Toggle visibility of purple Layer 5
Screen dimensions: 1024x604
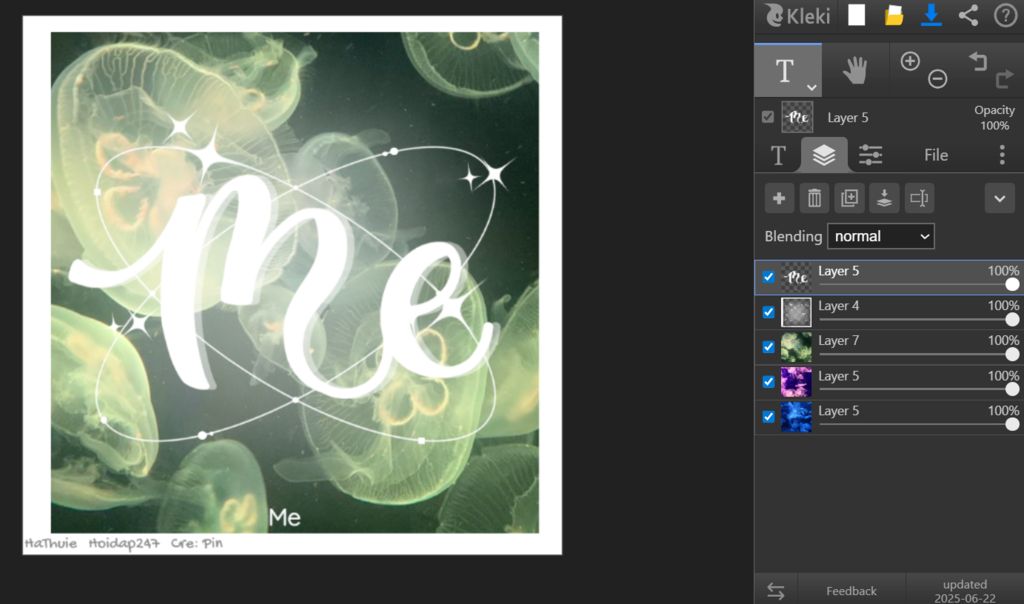tap(769, 382)
